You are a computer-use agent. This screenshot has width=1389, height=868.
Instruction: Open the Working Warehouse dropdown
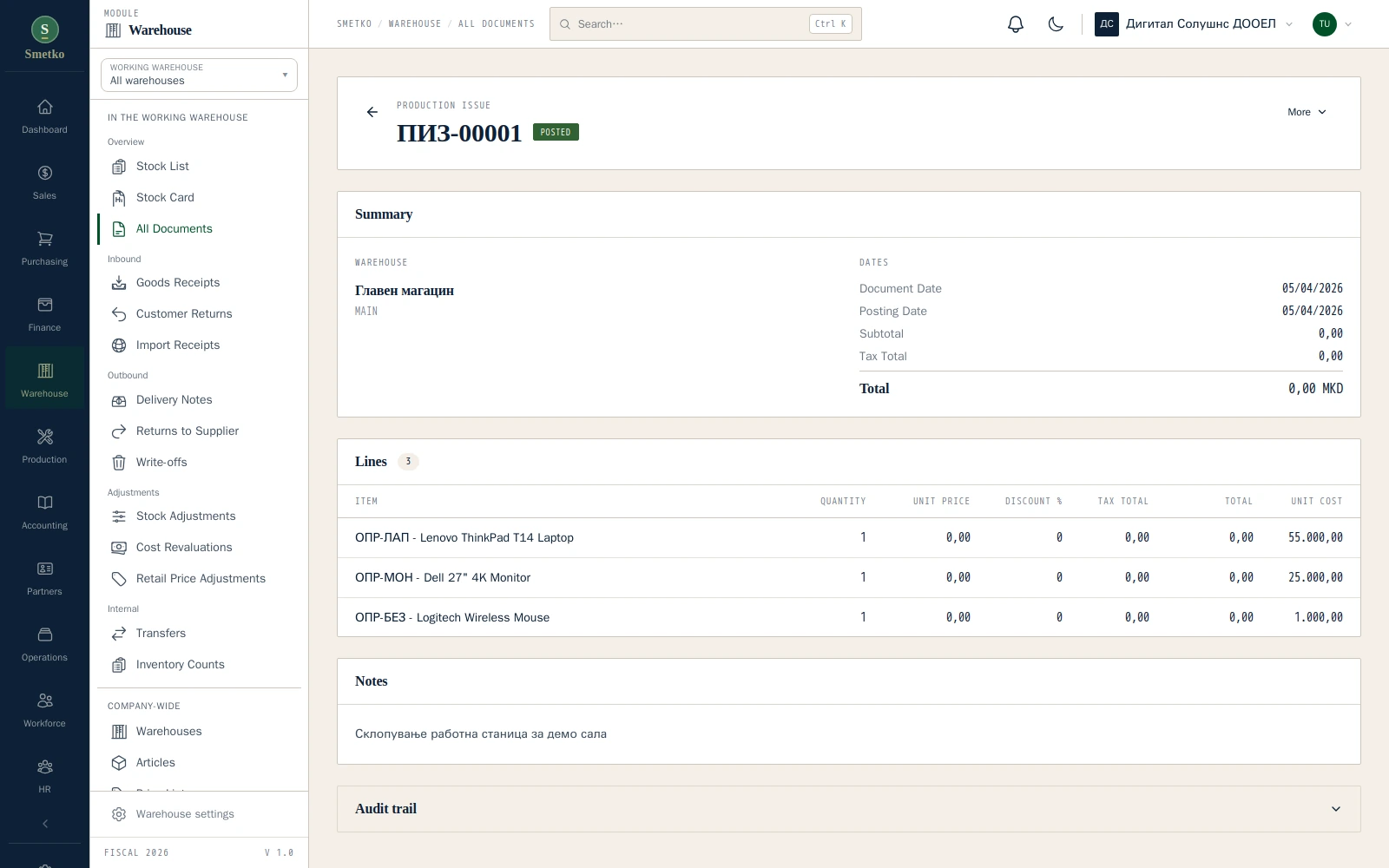click(x=199, y=75)
